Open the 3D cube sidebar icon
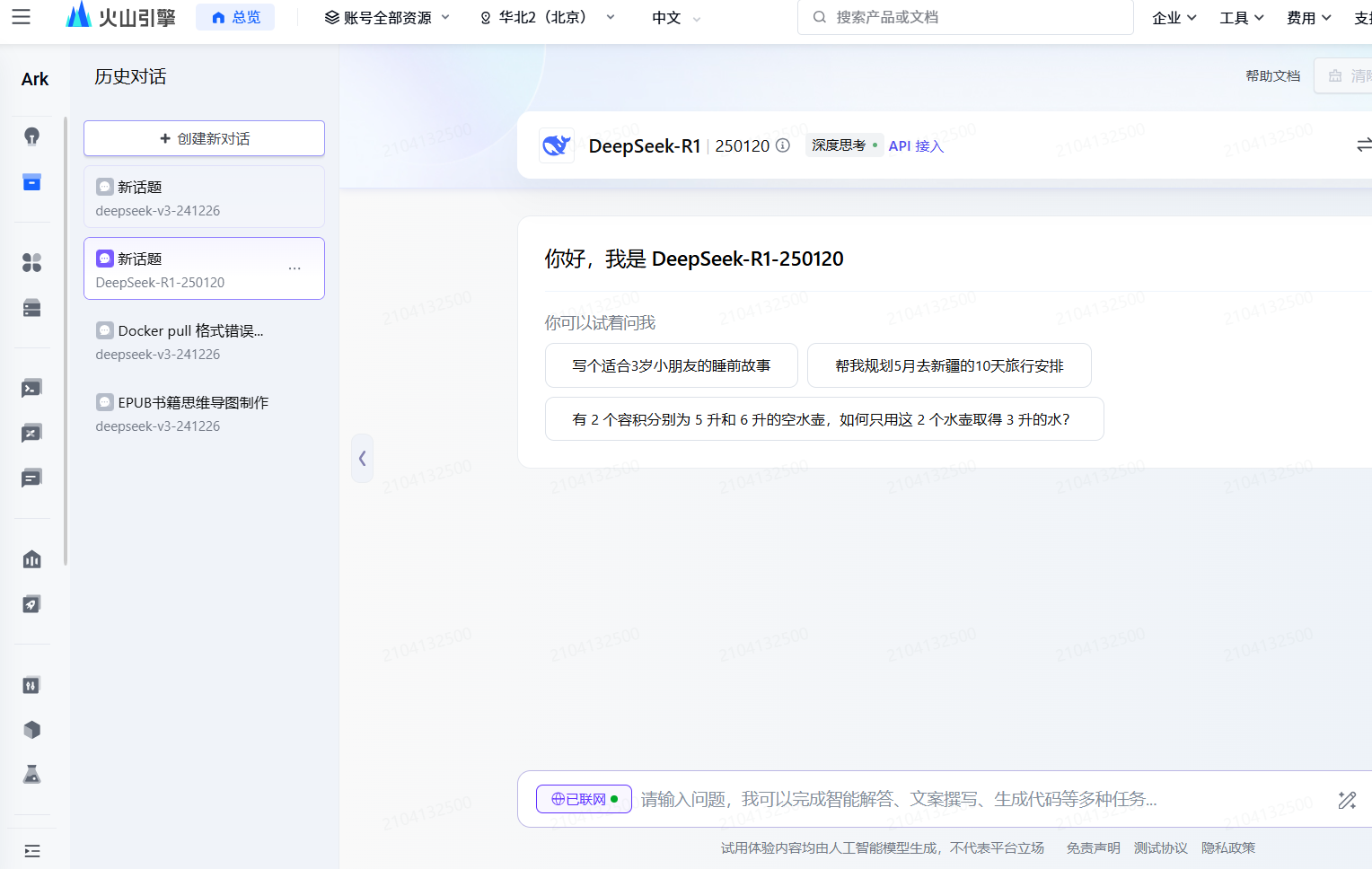Screen dimensions: 1372x869 pyautogui.click(x=32, y=730)
